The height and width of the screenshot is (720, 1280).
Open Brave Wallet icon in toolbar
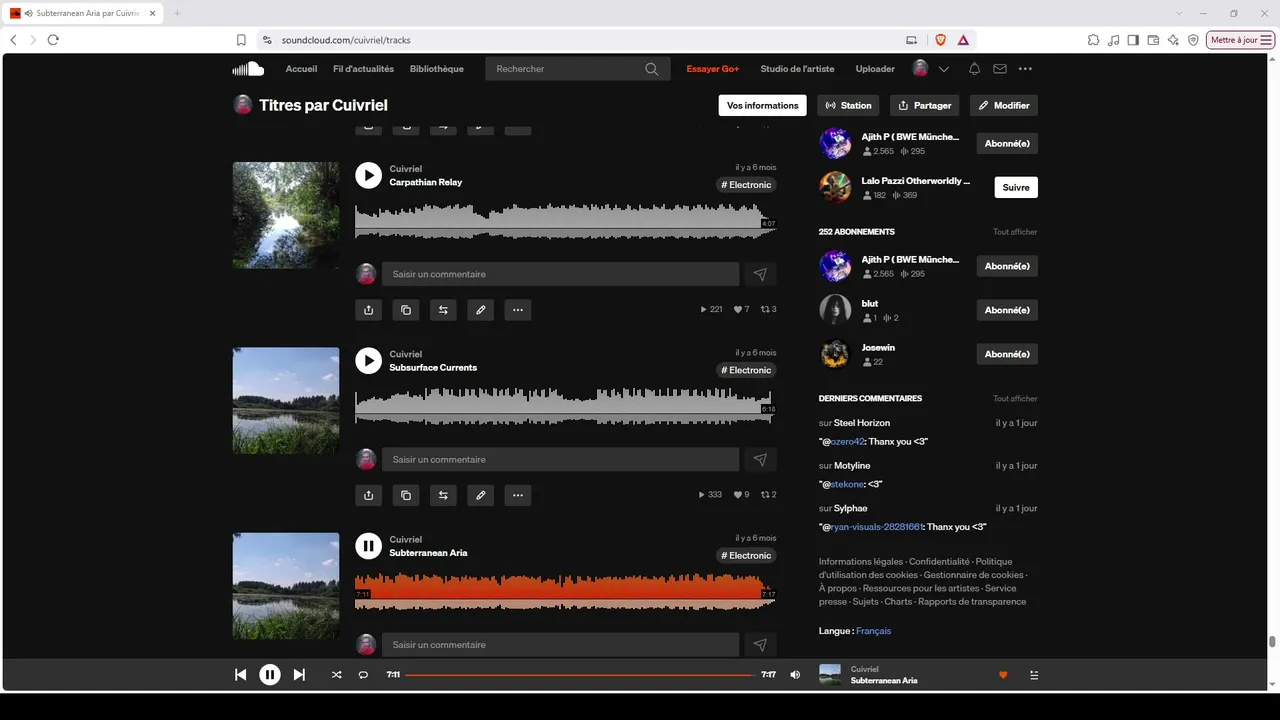(x=1153, y=40)
